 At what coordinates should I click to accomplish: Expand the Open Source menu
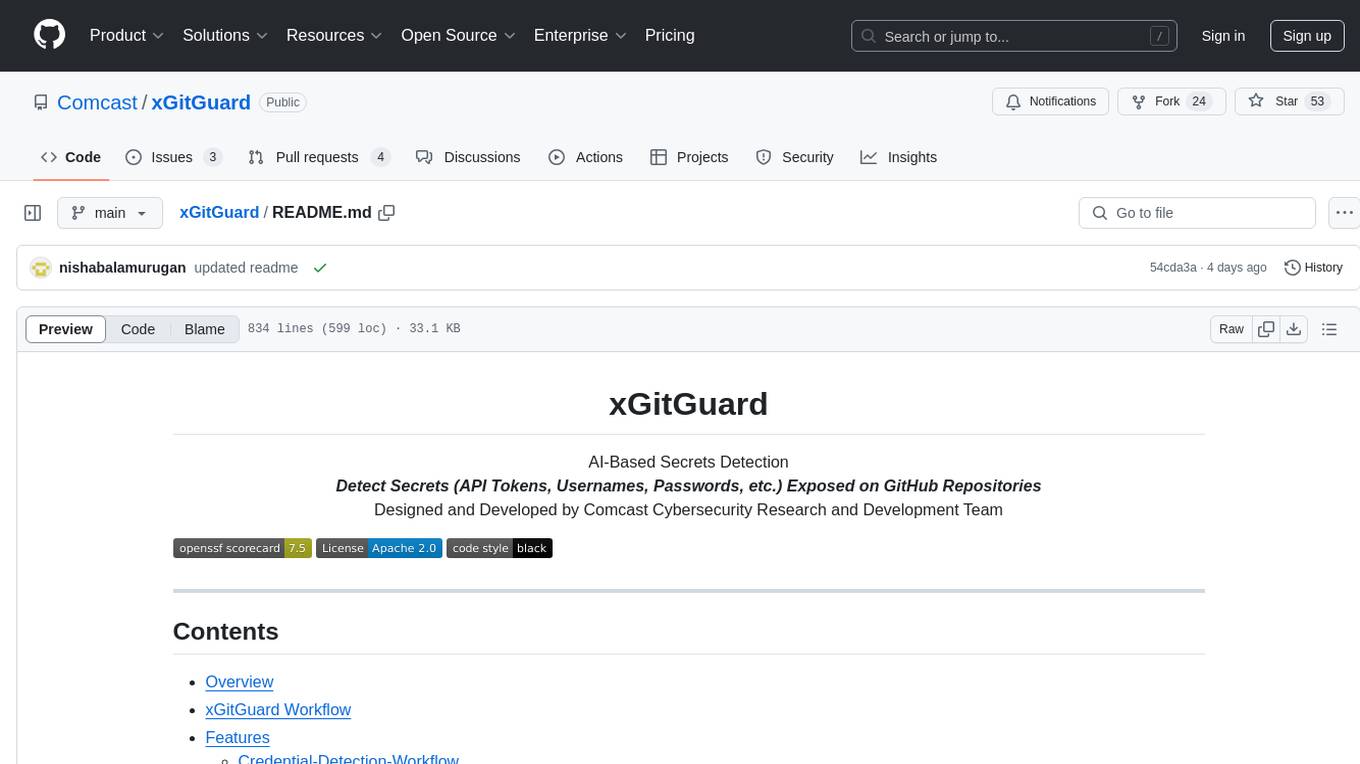(458, 35)
